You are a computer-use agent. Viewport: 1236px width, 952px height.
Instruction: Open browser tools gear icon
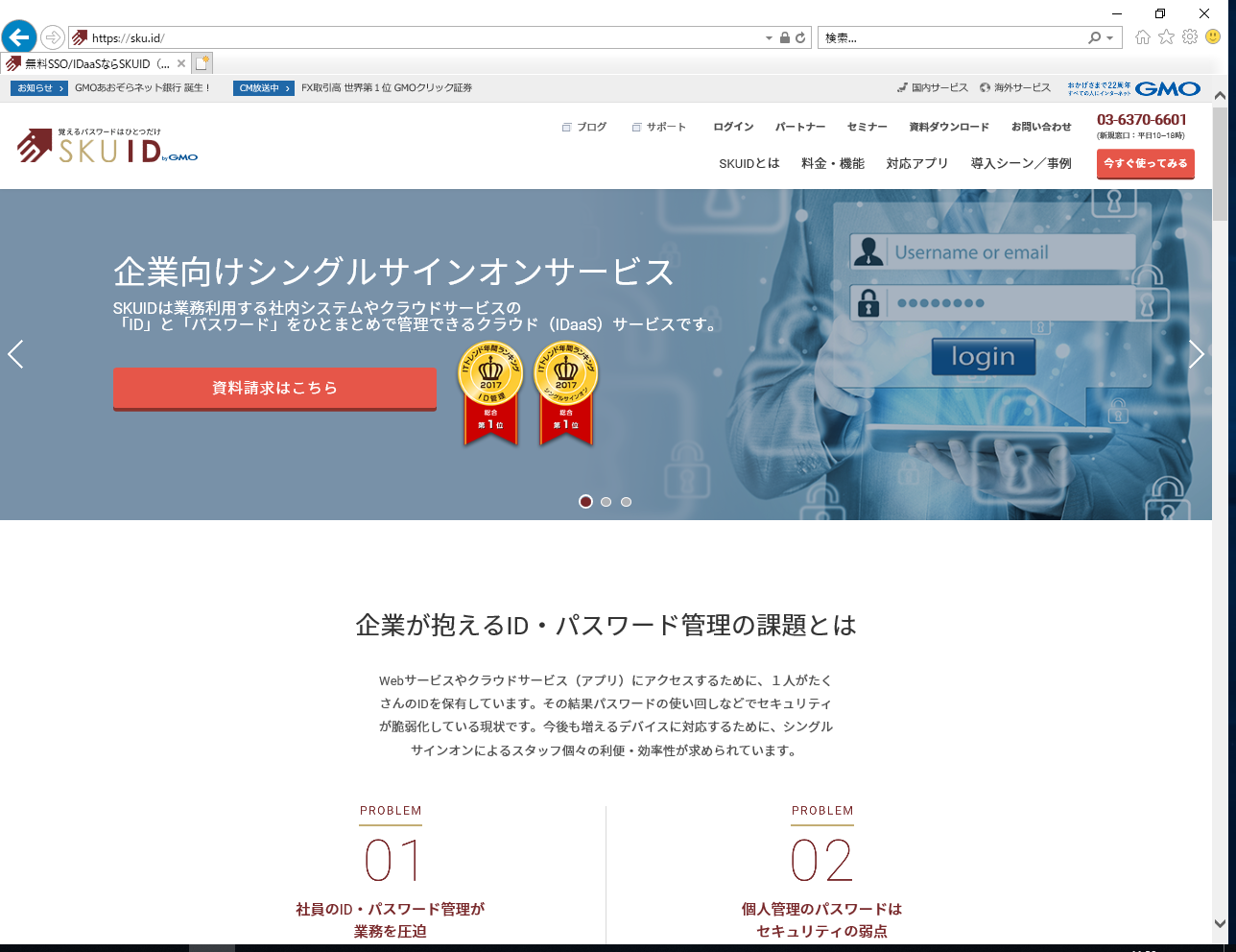[x=1190, y=37]
